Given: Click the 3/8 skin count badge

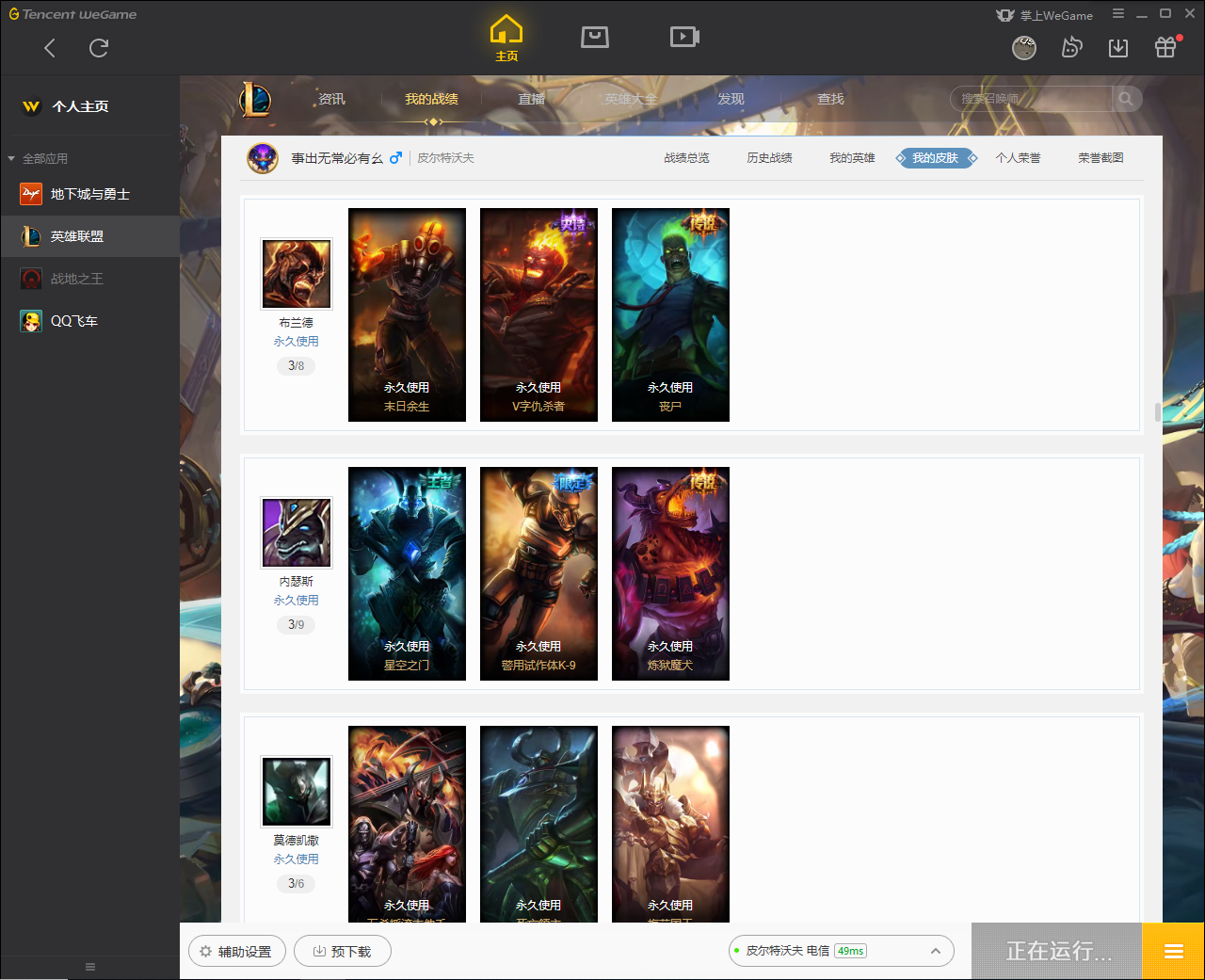Looking at the screenshot, I should [296, 365].
